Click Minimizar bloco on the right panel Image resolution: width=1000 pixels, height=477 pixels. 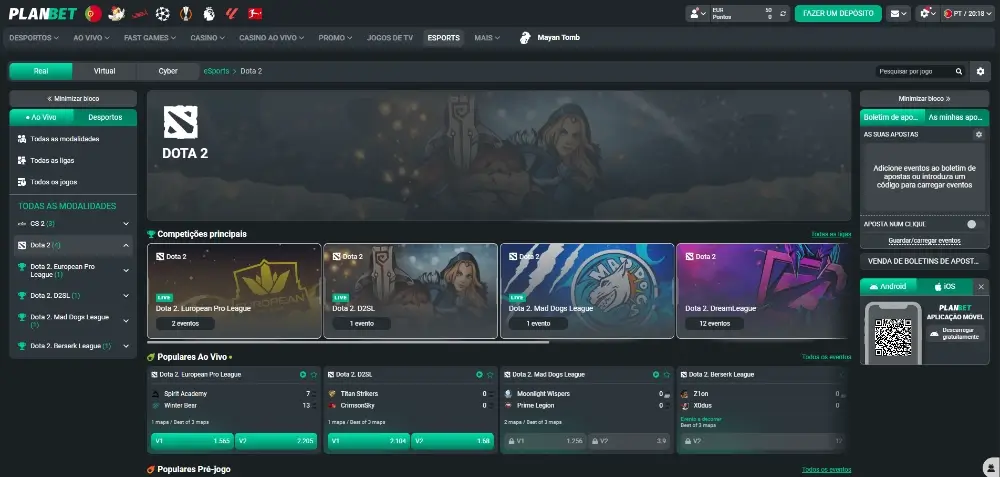coord(924,99)
